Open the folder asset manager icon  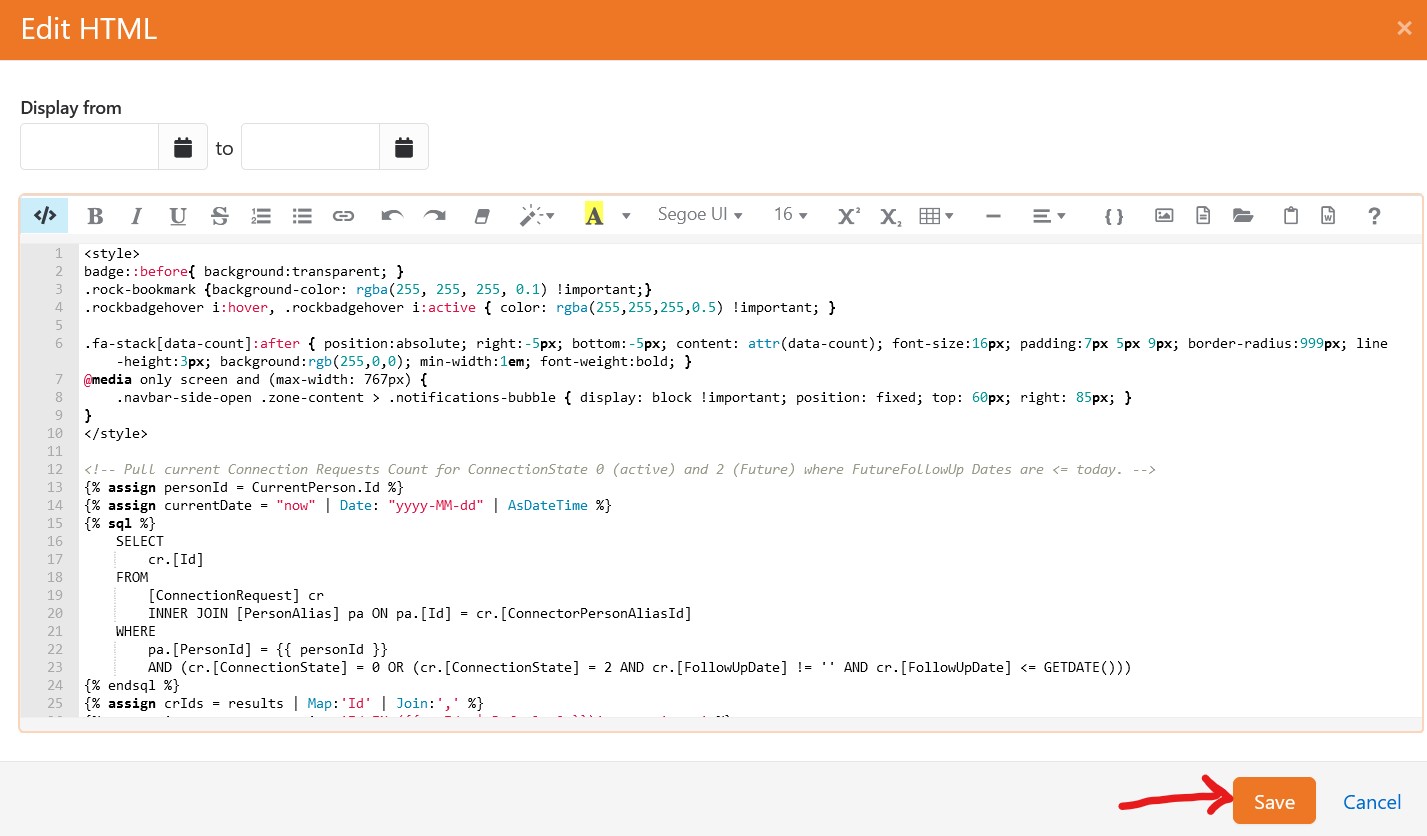click(x=1243, y=215)
